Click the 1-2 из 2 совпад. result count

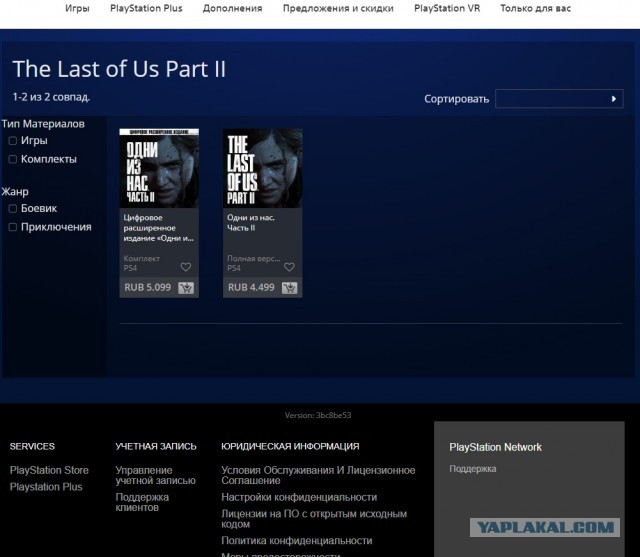click(x=51, y=97)
